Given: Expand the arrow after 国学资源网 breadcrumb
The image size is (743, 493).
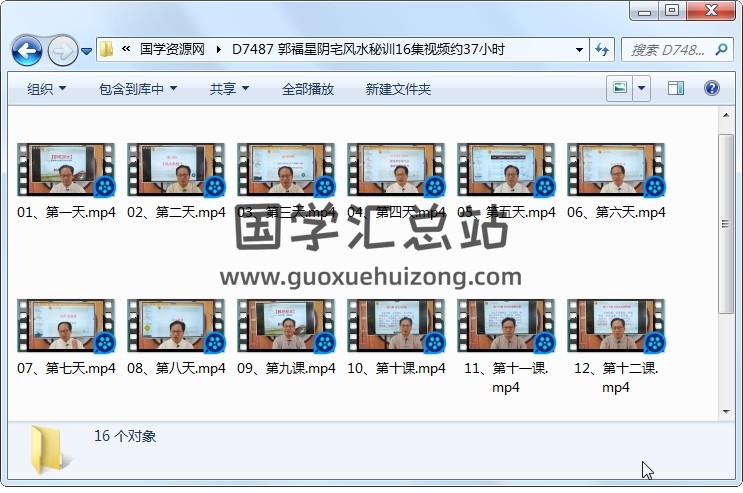Looking at the screenshot, I should [218, 49].
